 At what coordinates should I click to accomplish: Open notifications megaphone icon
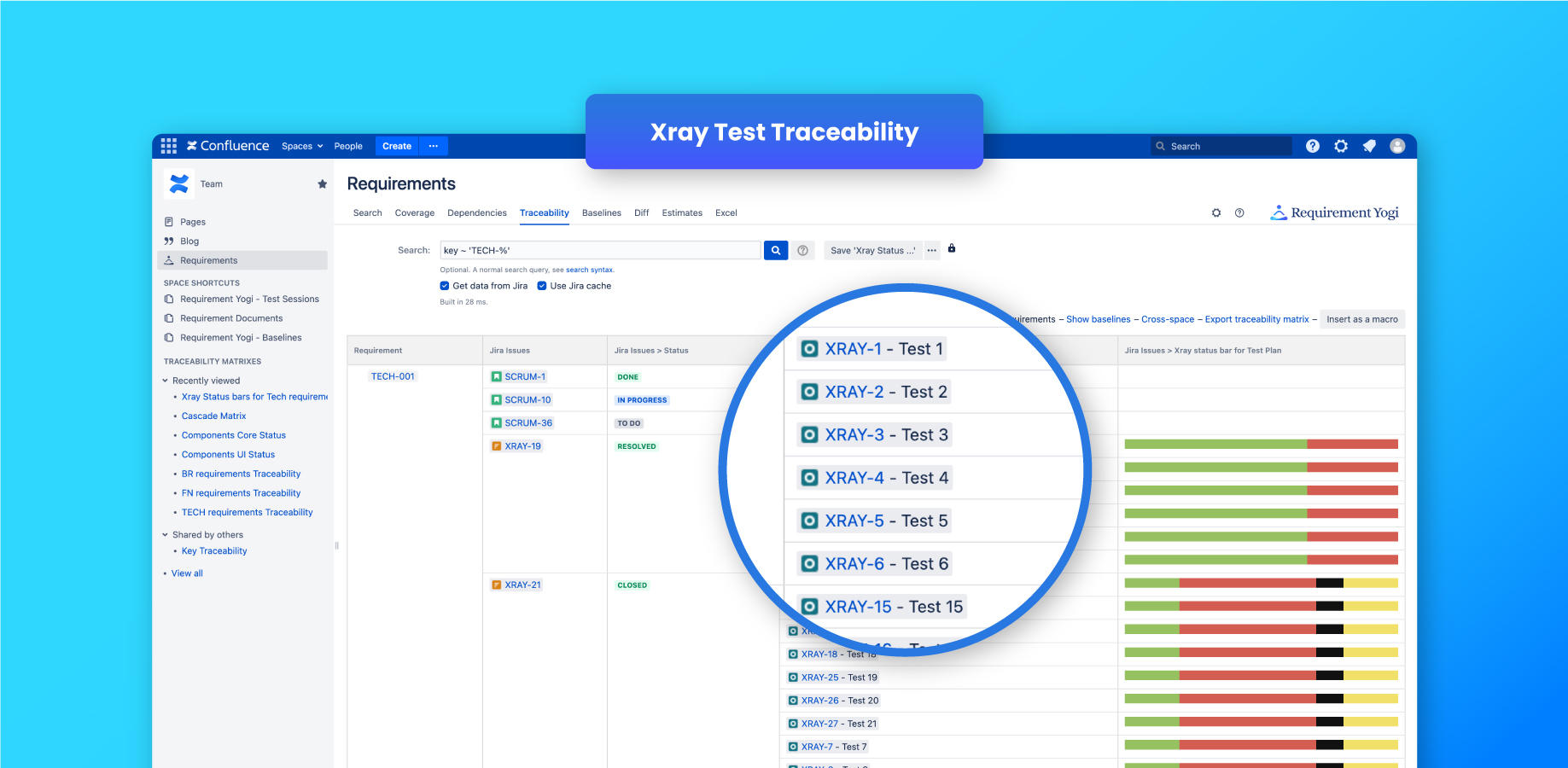click(1369, 146)
